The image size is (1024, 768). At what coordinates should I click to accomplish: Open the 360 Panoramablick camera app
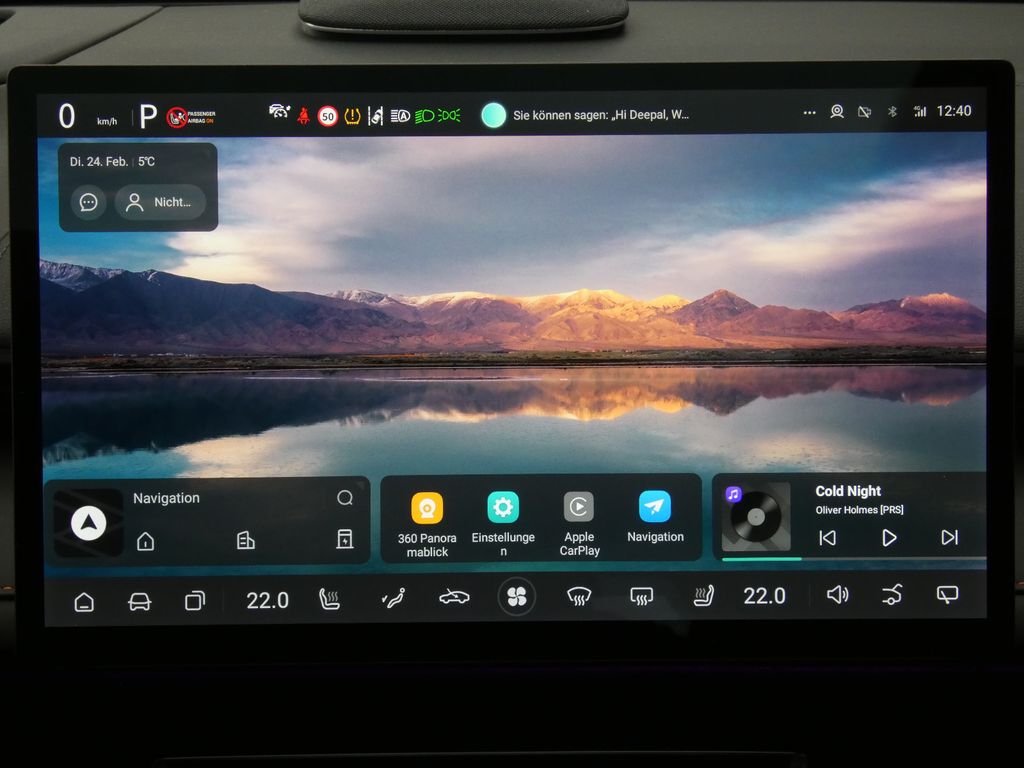pyautogui.click(x=427, y=508)
